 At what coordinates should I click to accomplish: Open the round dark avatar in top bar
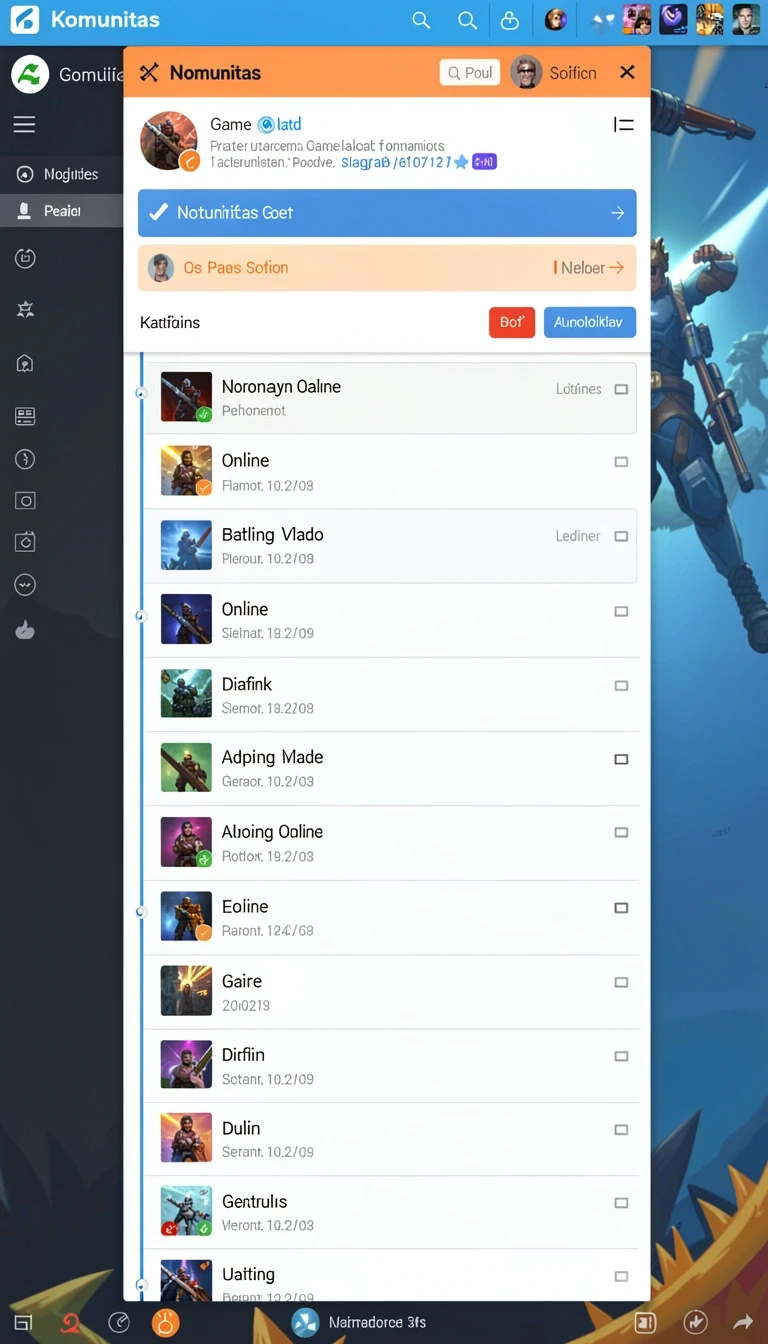[556, 19]
